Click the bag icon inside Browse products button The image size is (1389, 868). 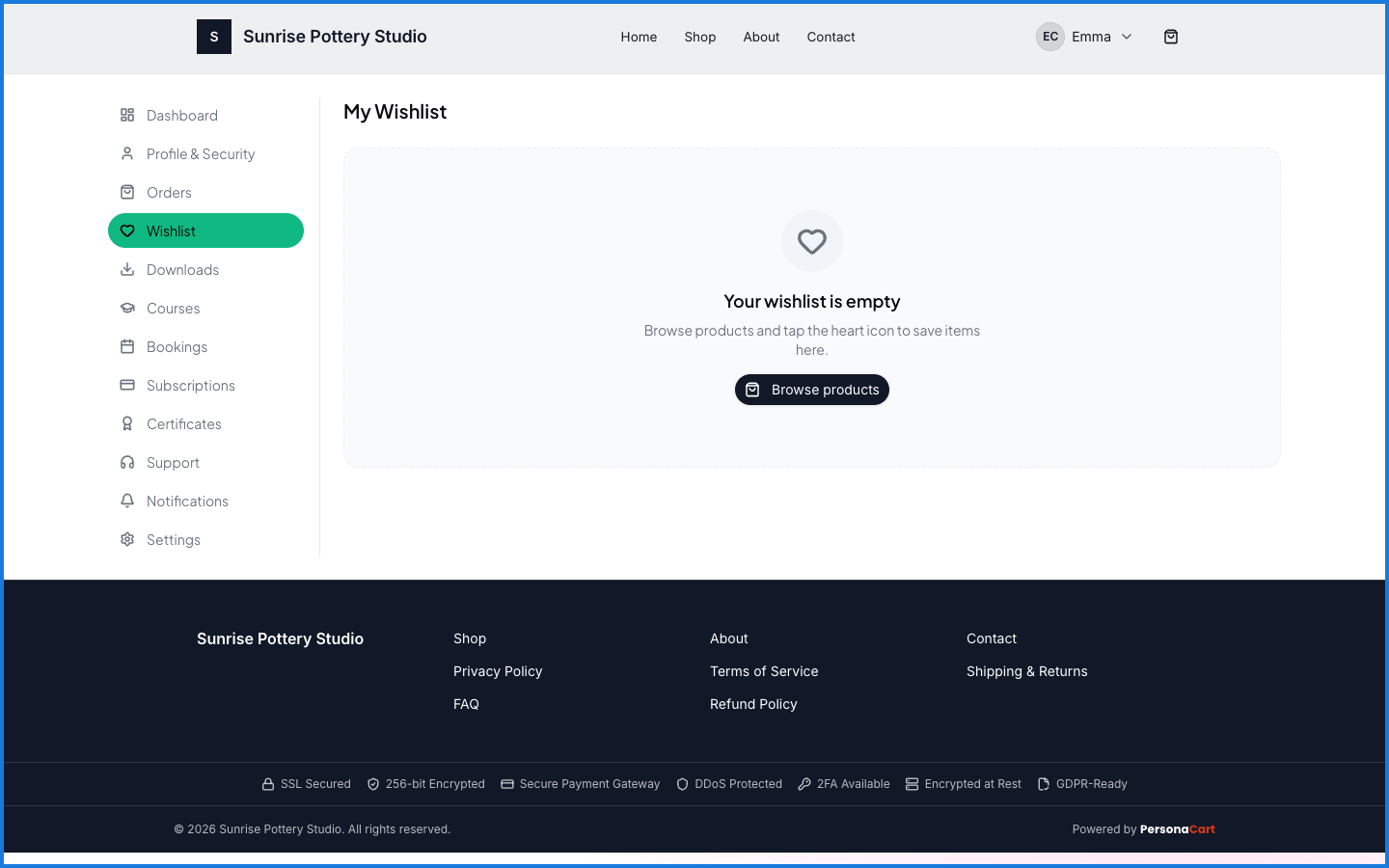[752, 390]
